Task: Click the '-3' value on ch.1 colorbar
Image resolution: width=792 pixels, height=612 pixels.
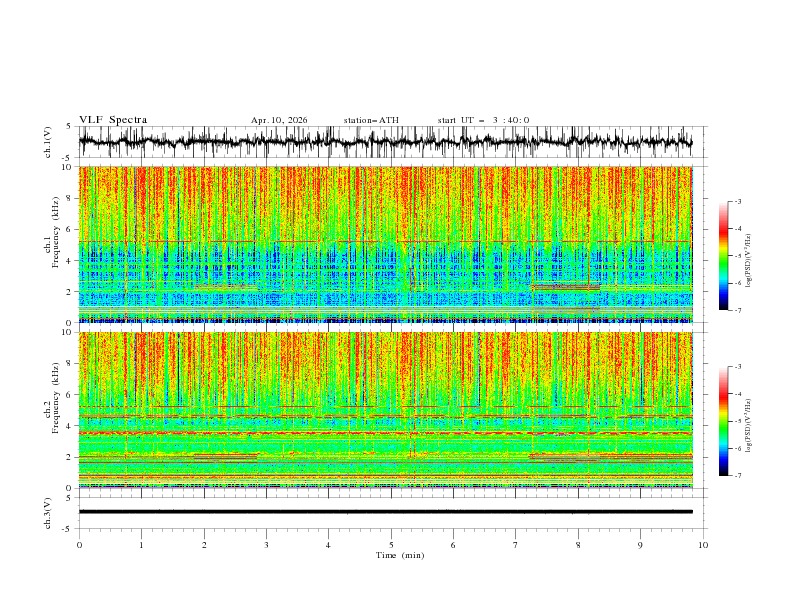Action: pyautogui.click(x=737, y=201)
